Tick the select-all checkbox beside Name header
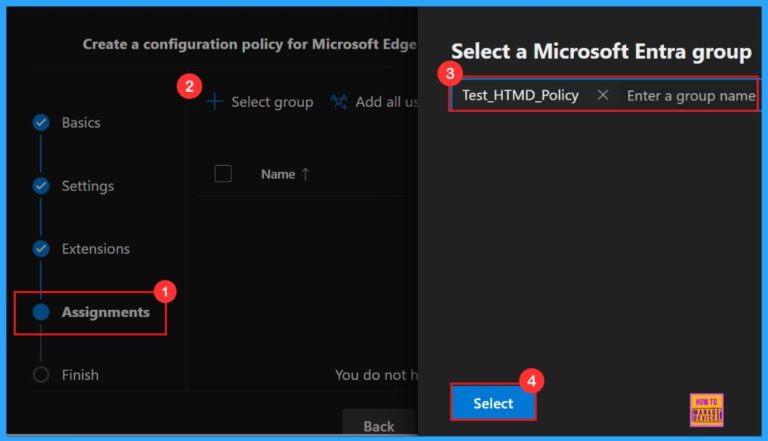Image resolution: width=768 pixels, height=441 pixels. tap(223, 173)
